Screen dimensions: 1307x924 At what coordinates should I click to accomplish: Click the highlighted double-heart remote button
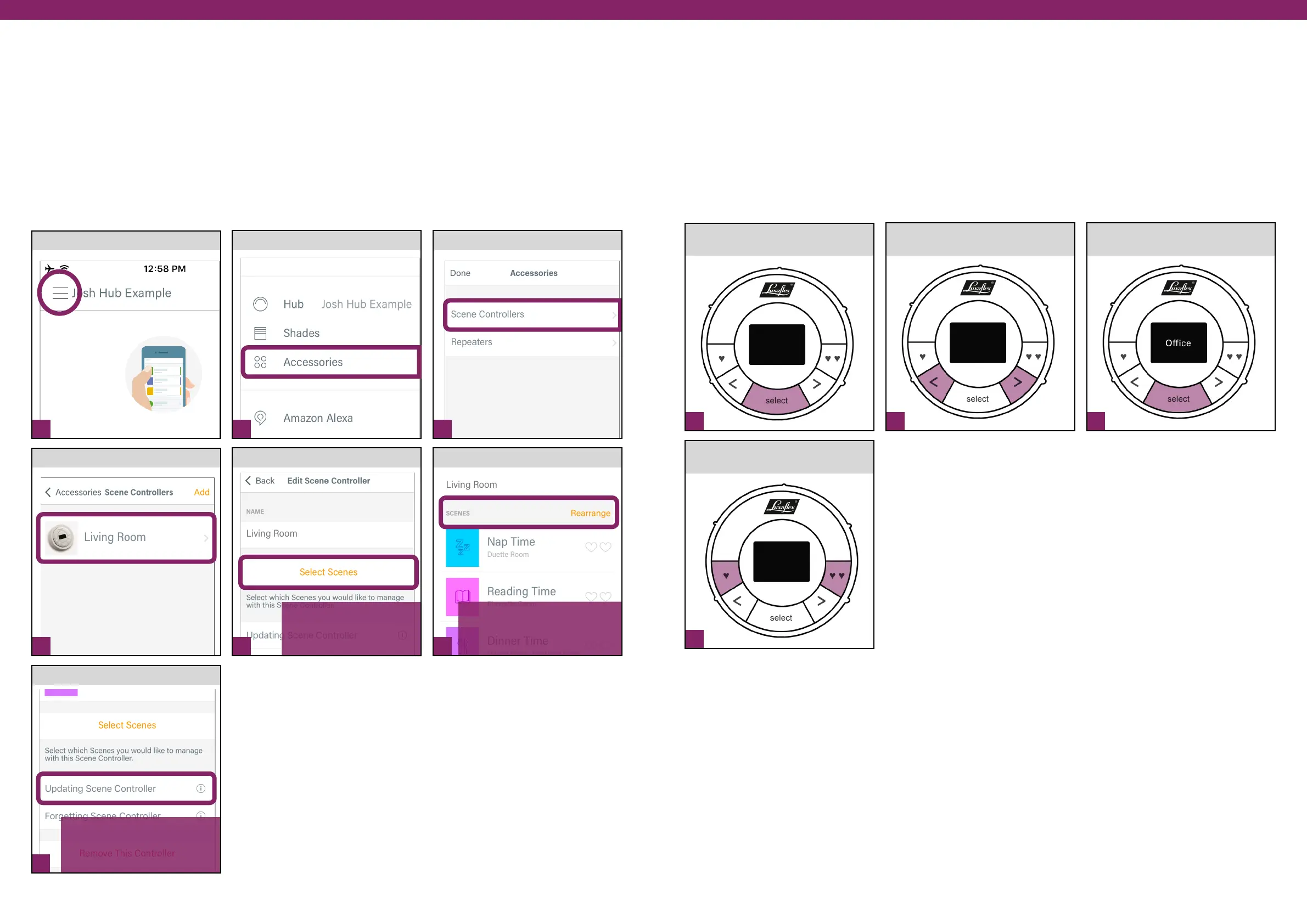tap(837, 576)
